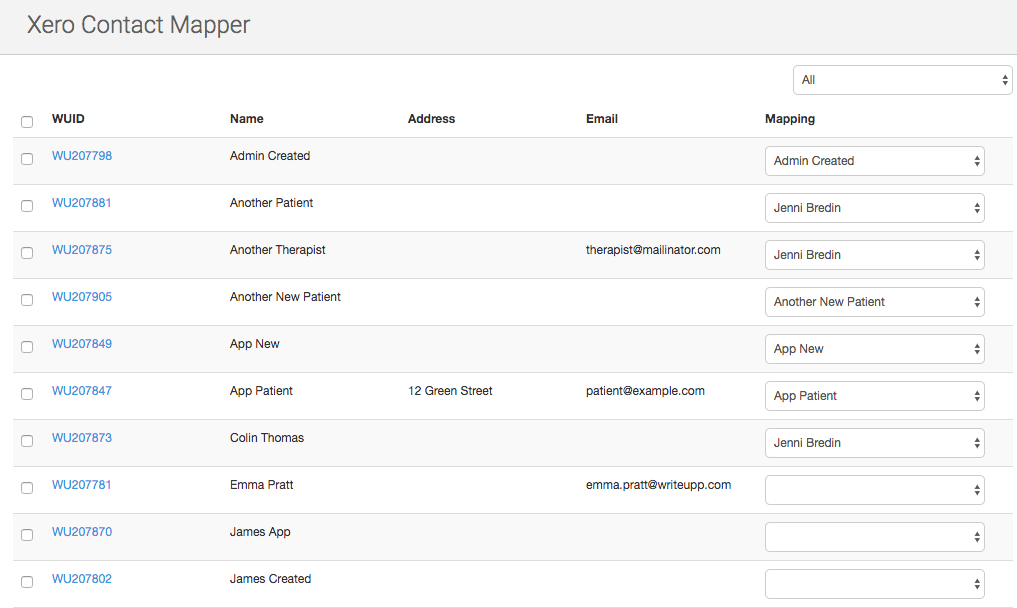This screenshot has height=608, width=1017.
Task: Open the WU207781 link
Action: (x=82, y=485)
